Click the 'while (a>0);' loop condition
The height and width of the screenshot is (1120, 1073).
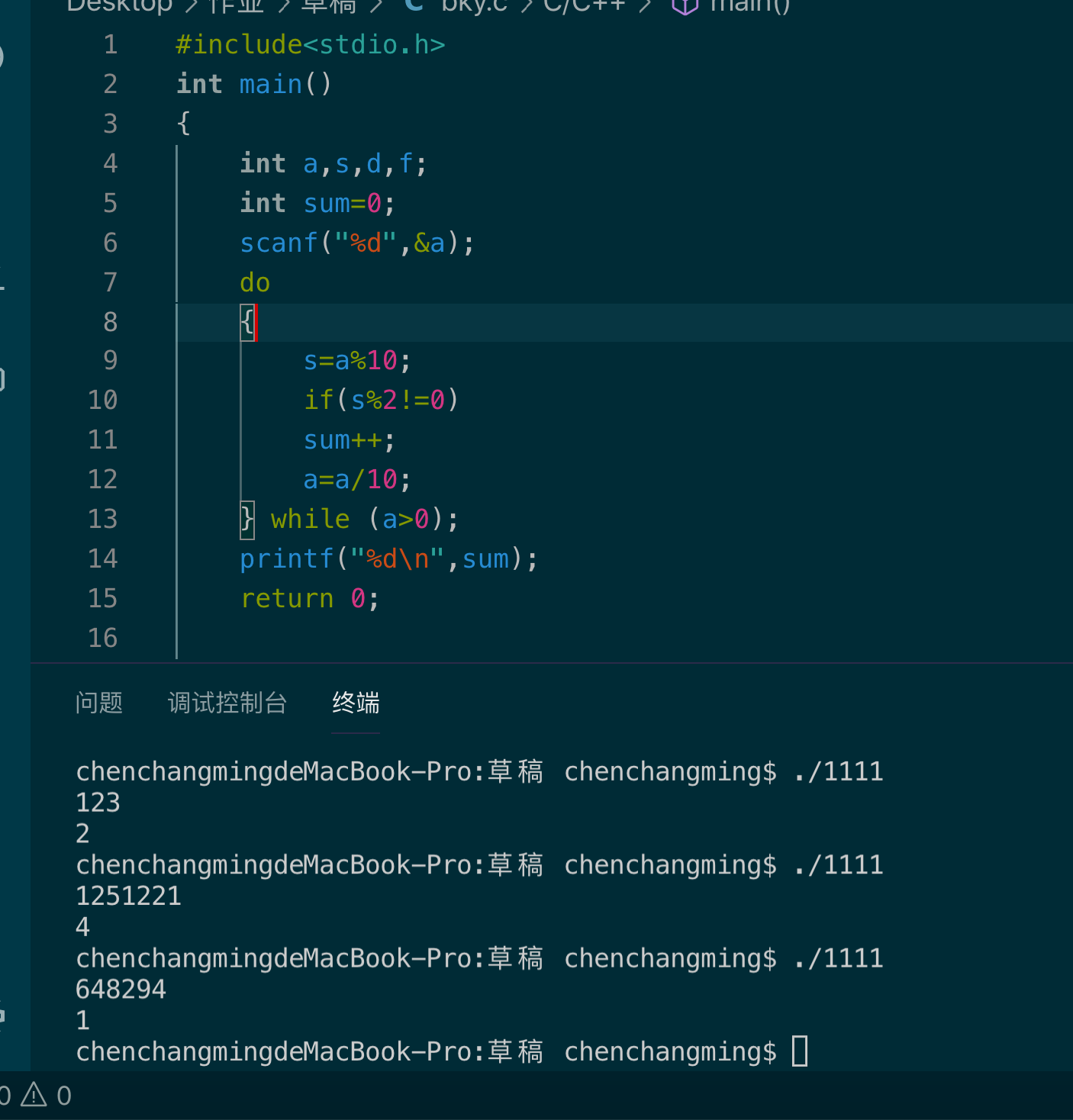[365, 519]
